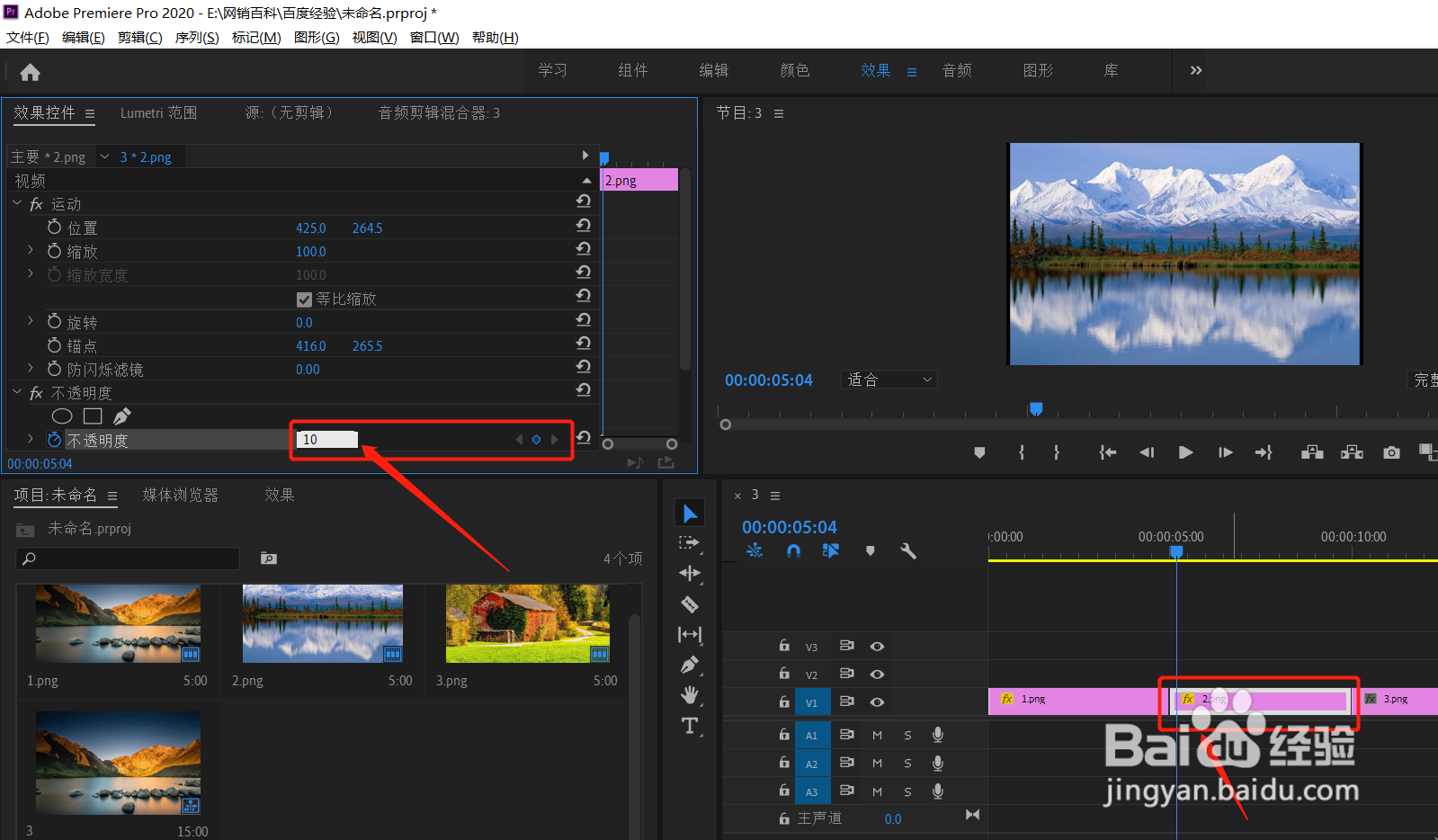
Task: Toggle 等比缩放 checkbox
Action: (304, 299)
